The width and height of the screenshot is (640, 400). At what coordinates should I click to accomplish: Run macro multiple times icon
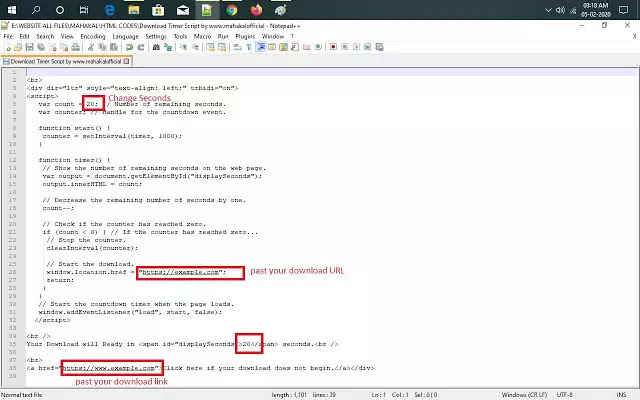[367, 47]
